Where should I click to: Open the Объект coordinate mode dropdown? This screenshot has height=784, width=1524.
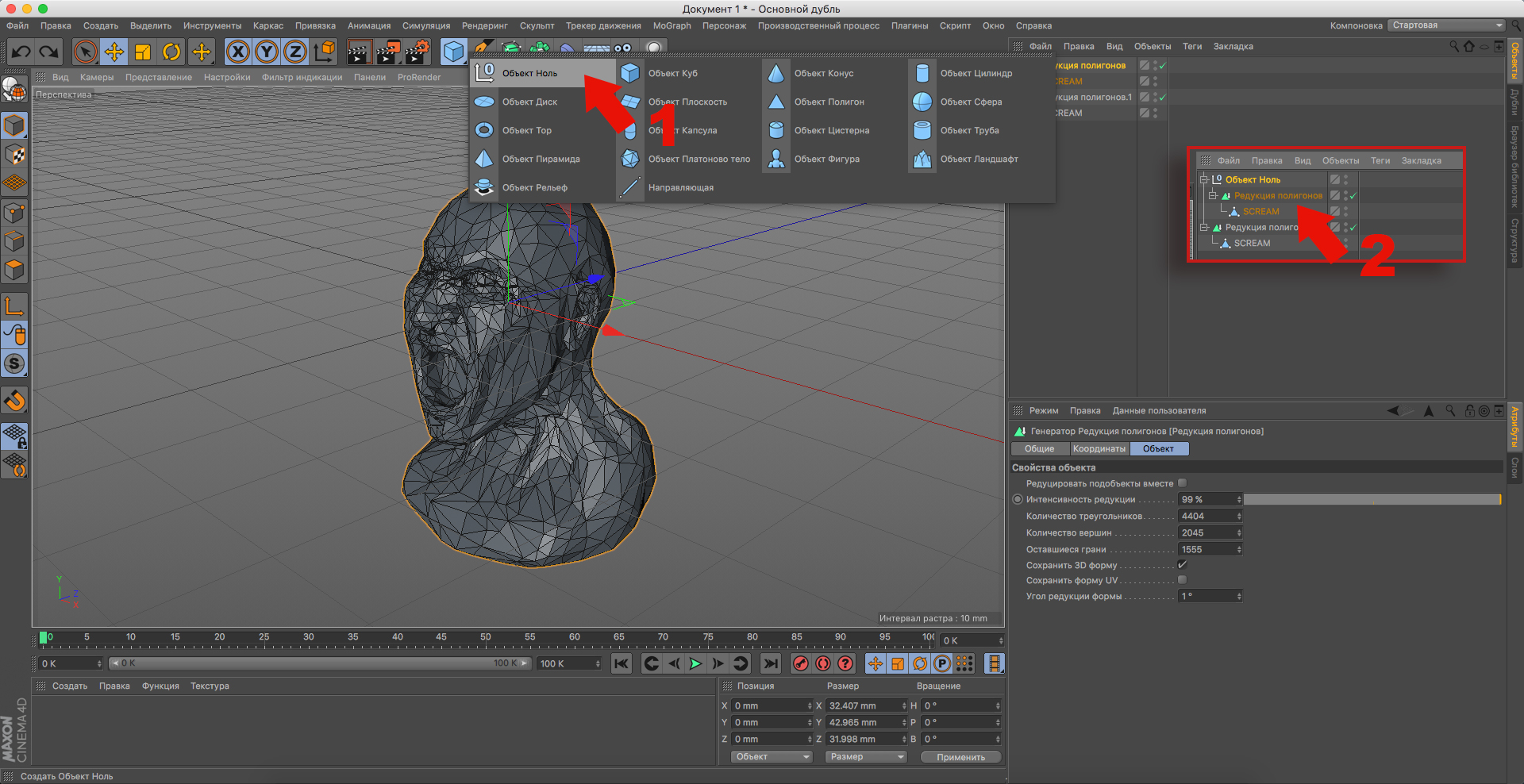tap(772, 757)
